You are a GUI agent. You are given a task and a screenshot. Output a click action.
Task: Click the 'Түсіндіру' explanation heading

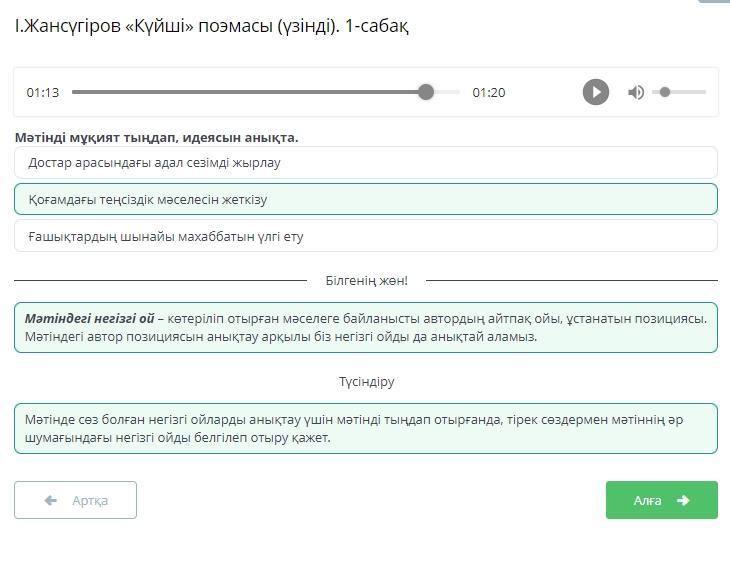point(366,382)
